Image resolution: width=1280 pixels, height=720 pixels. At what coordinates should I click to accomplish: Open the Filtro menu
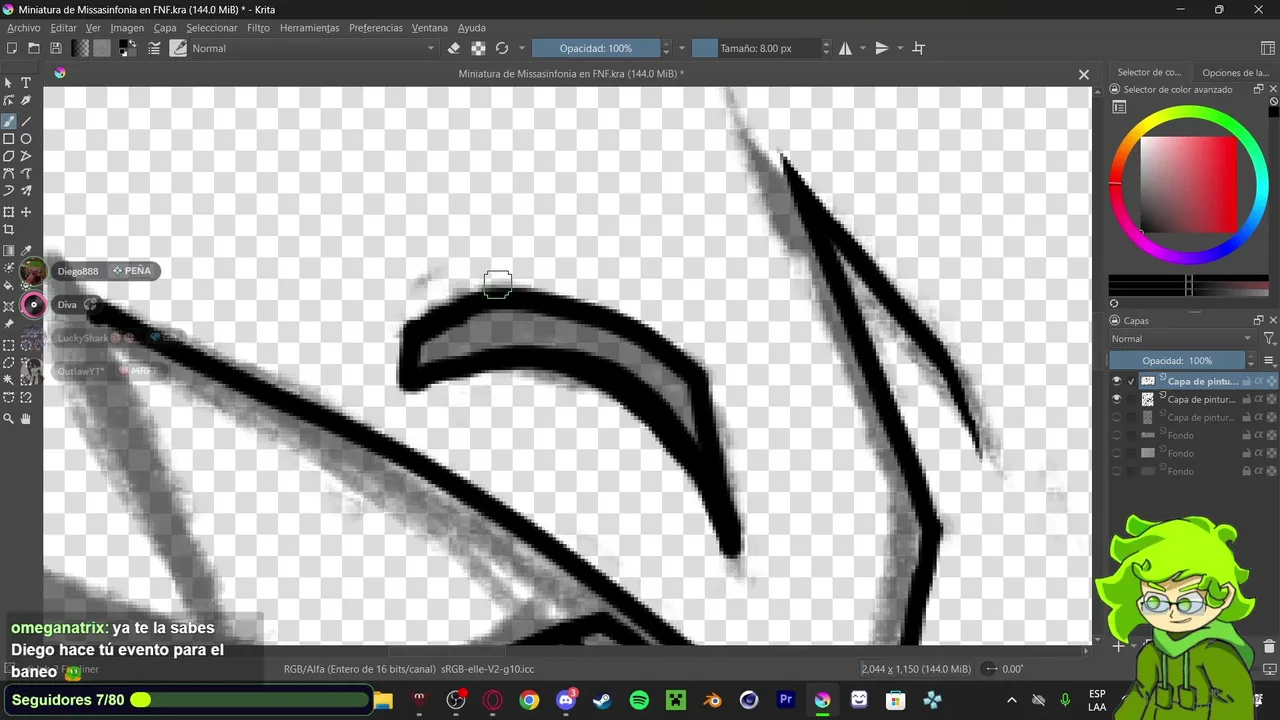point(259,28)
